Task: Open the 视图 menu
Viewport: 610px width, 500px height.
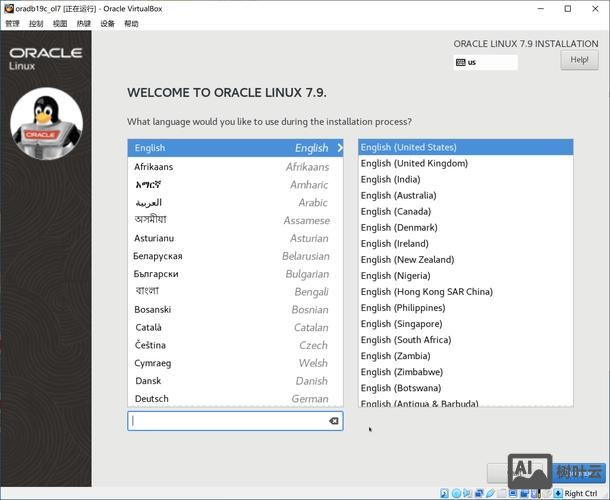Action: 60,23
